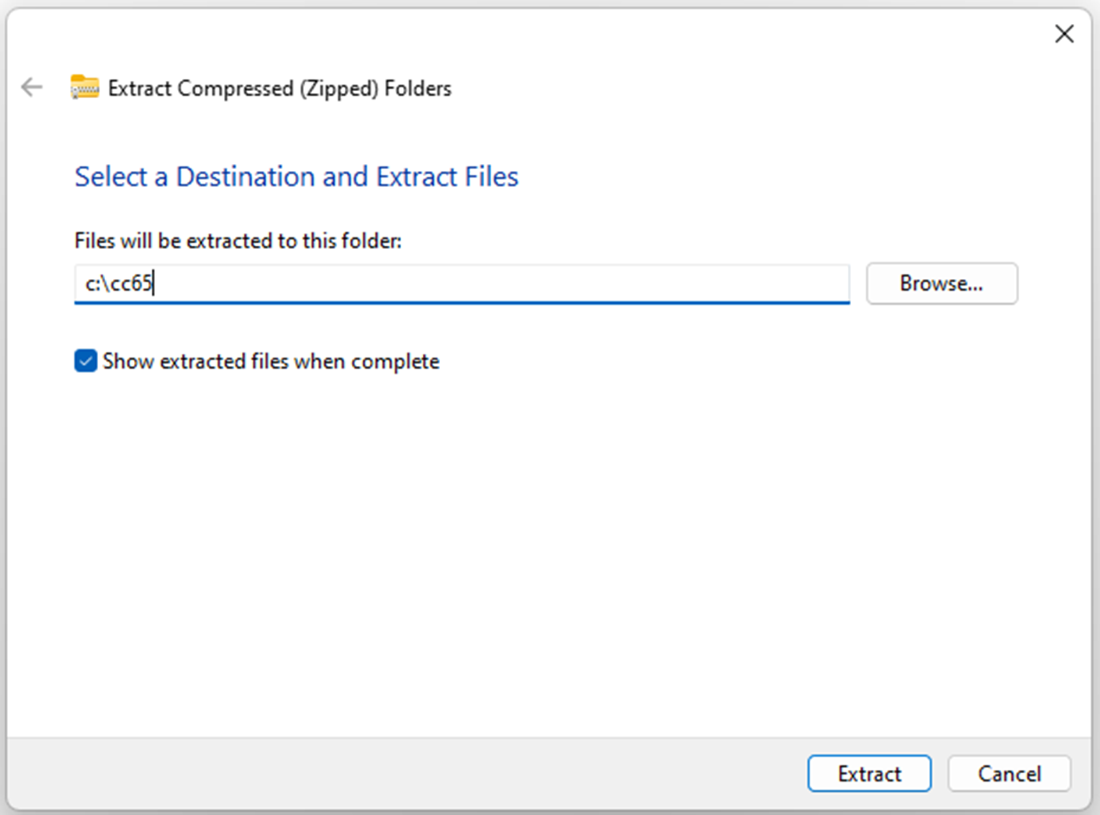Close the extraction dialog with the X

(x=1065, y=34)
